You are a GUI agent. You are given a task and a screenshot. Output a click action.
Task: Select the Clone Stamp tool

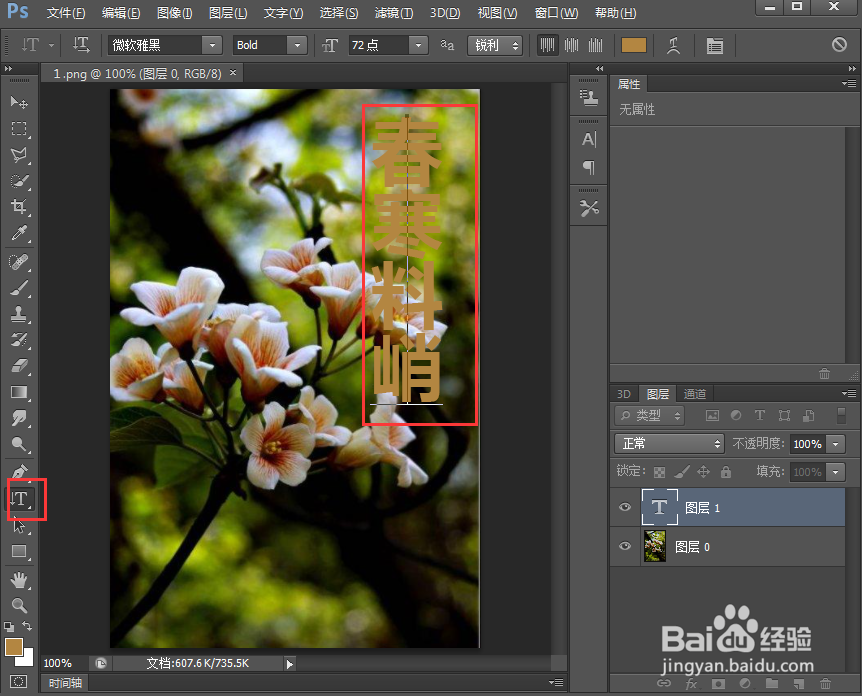coord(19,314)
